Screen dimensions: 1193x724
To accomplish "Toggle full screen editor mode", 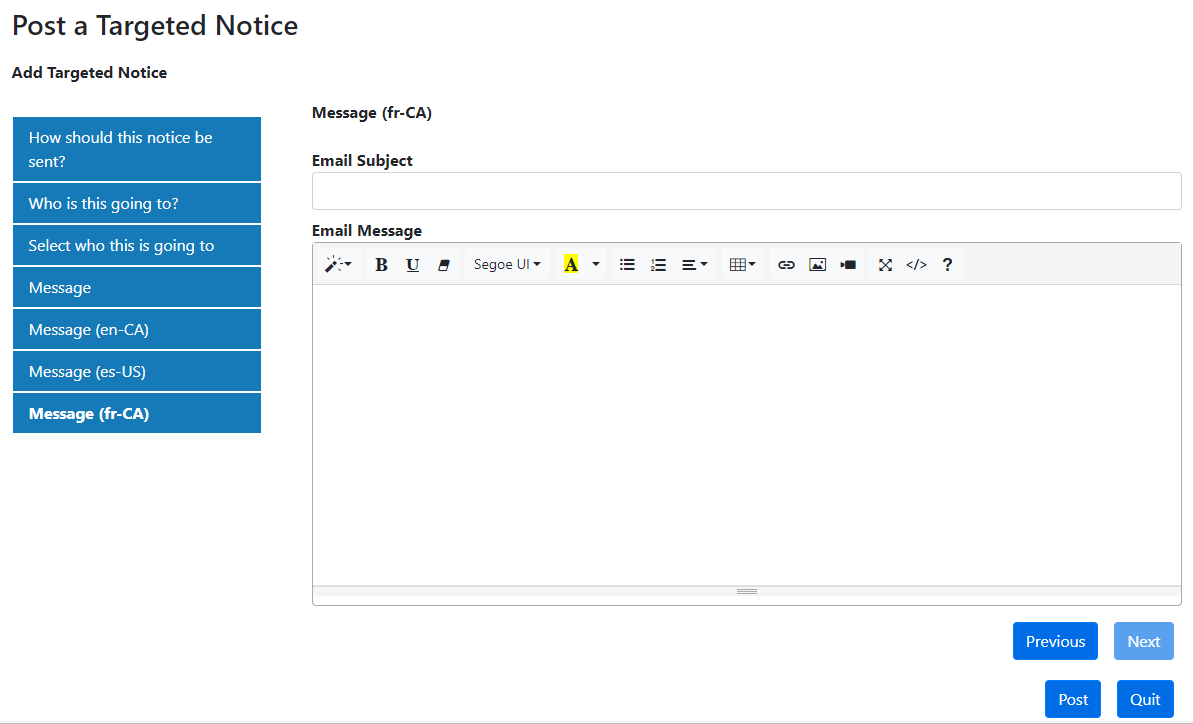I will (885, 265).
